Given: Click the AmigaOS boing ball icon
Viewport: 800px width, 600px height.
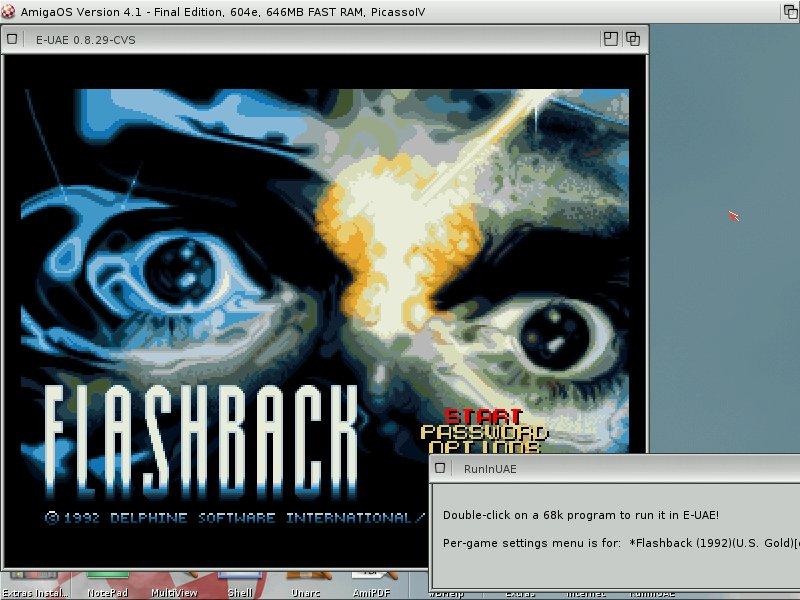Looking at the screenshot, I should pyautogui.click(x=8, y=11).
